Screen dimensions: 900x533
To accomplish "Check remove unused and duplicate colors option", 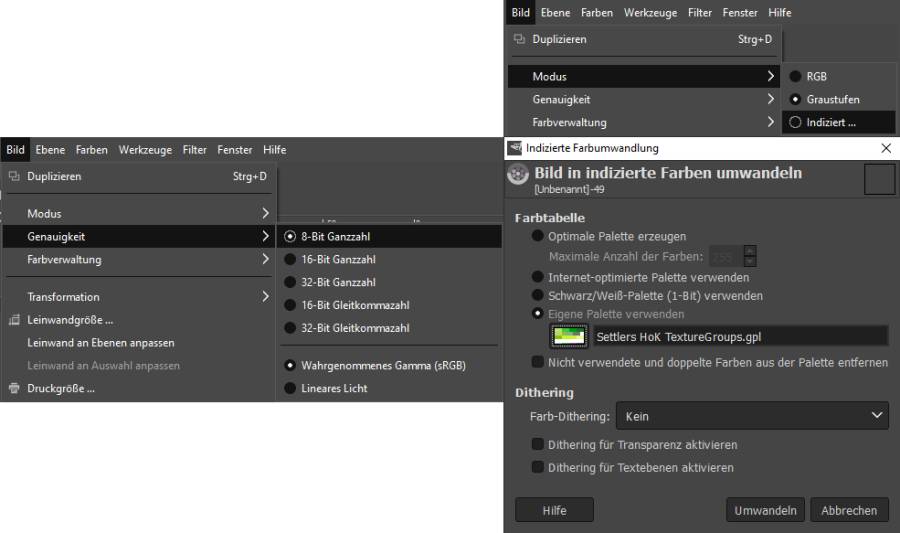I will pyautogui.click(x=539, y=362).
